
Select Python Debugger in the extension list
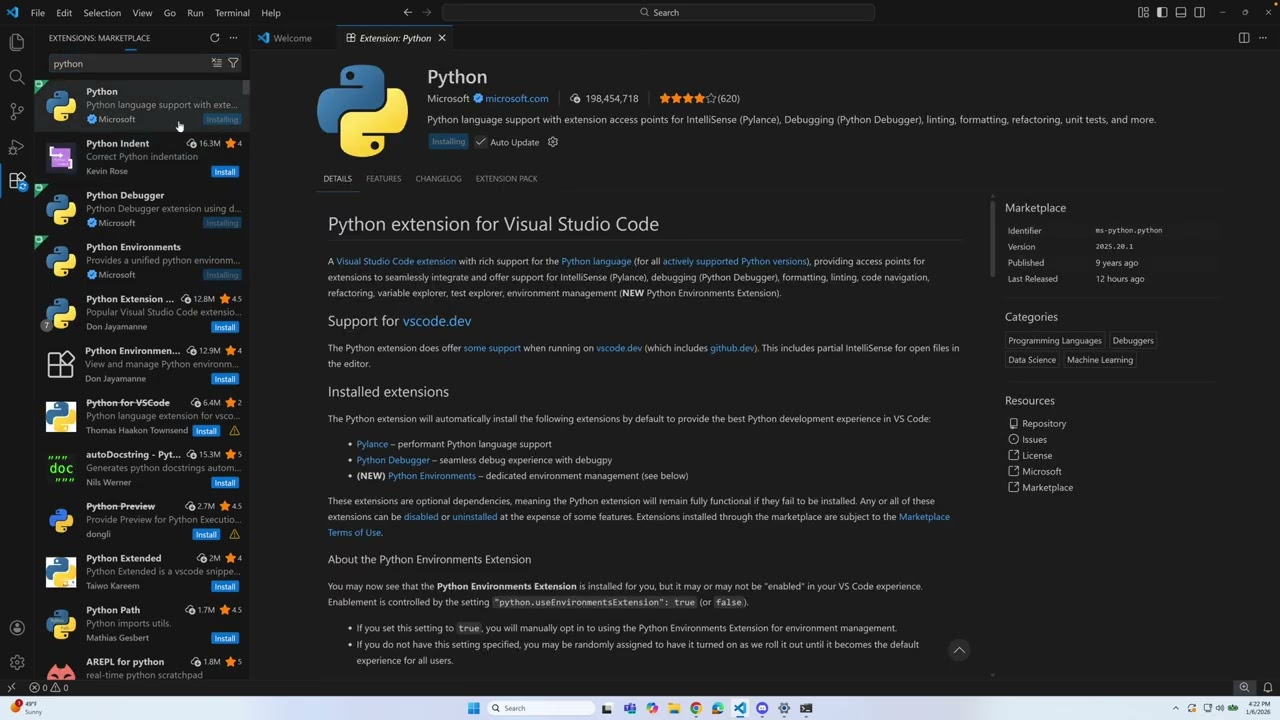click(142, 208)
